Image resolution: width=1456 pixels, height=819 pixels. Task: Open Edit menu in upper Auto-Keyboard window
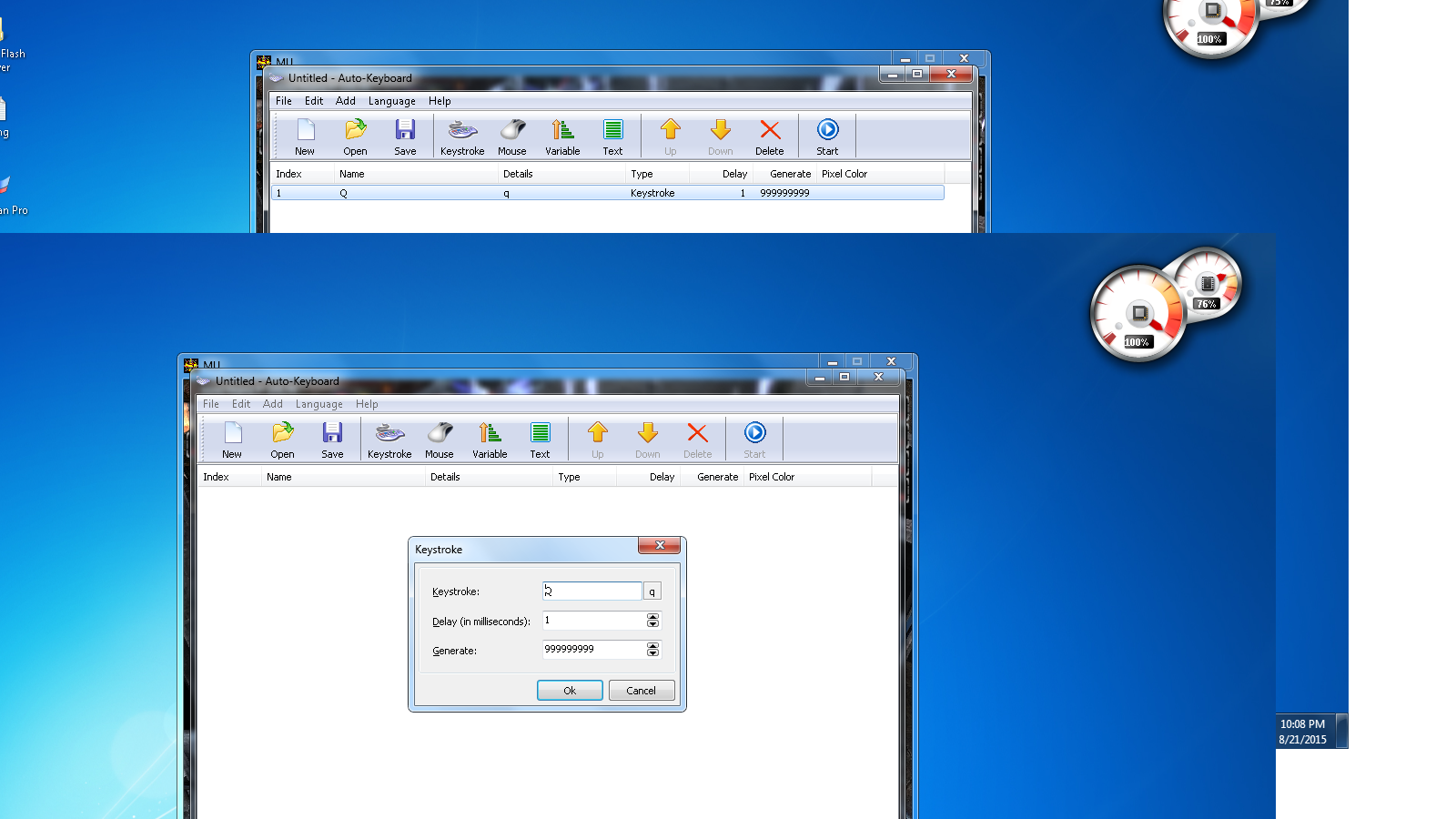click(314, 101)
